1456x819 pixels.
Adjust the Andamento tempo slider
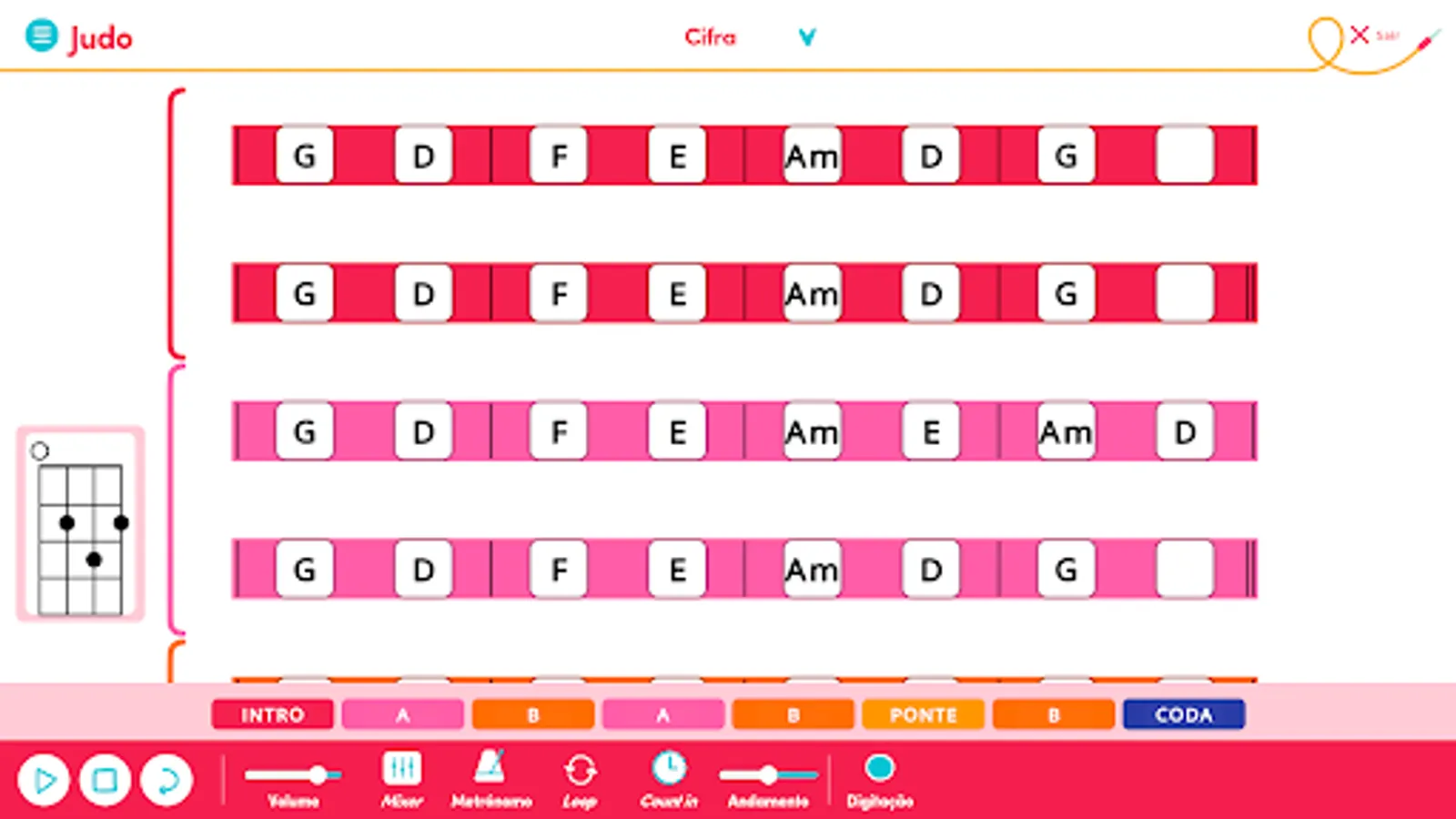click(x=769, y=776)
